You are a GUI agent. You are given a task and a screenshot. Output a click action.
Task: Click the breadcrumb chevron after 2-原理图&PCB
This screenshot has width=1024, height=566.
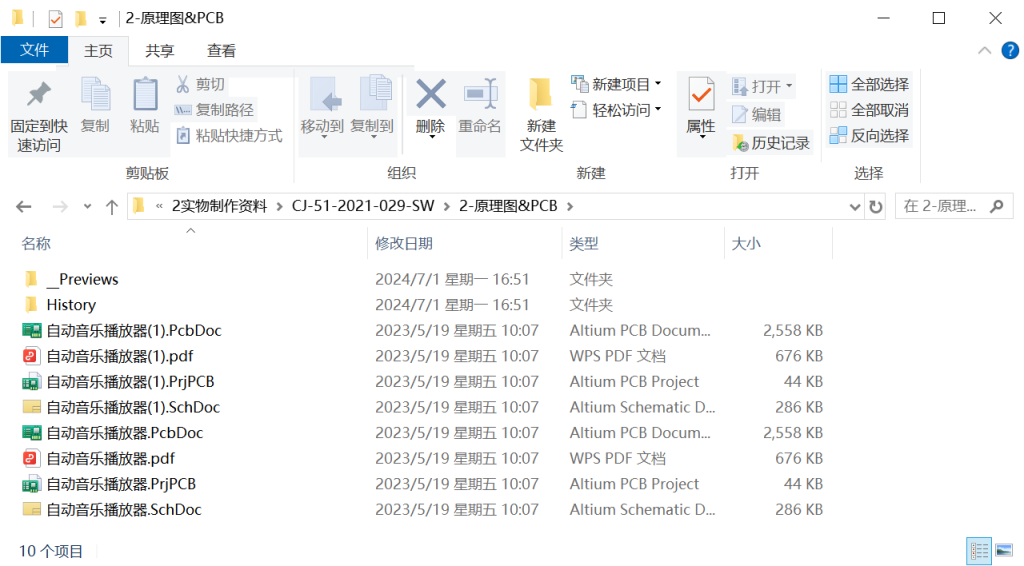pyautogui.click(x=570, y=207)
